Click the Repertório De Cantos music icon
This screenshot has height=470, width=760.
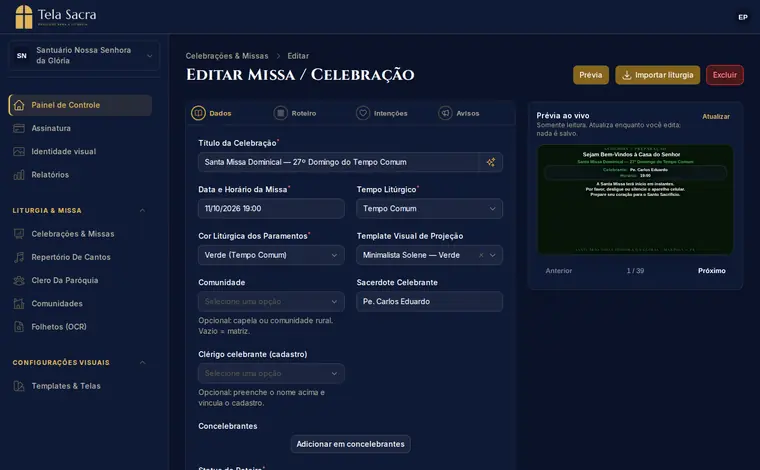19,257
